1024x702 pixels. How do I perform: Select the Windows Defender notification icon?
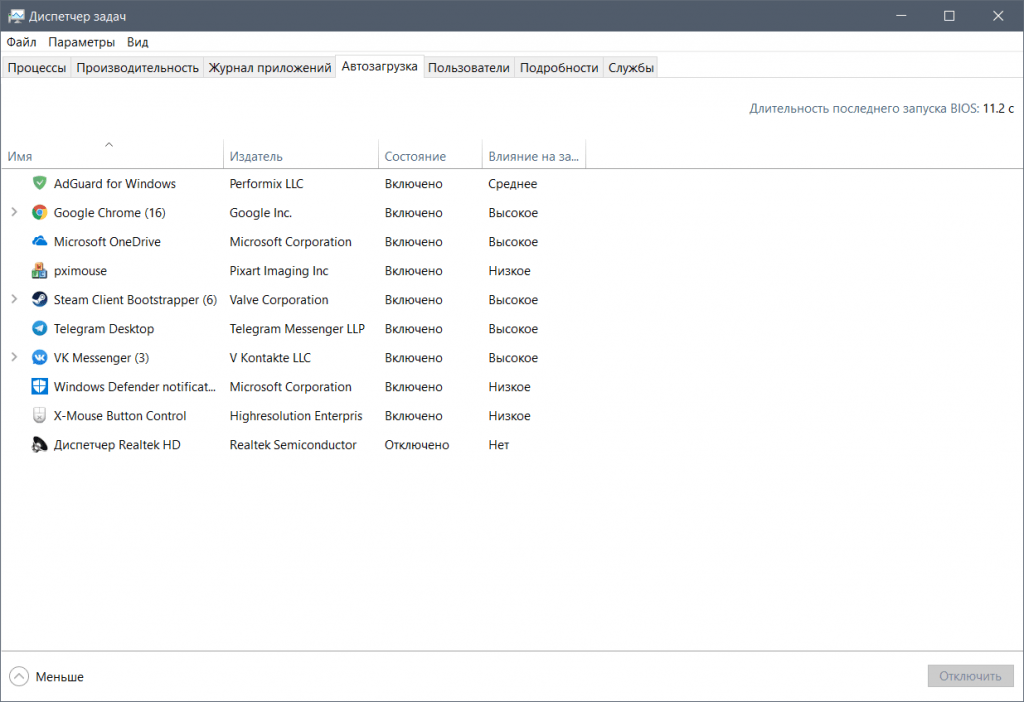coord(40,387)
